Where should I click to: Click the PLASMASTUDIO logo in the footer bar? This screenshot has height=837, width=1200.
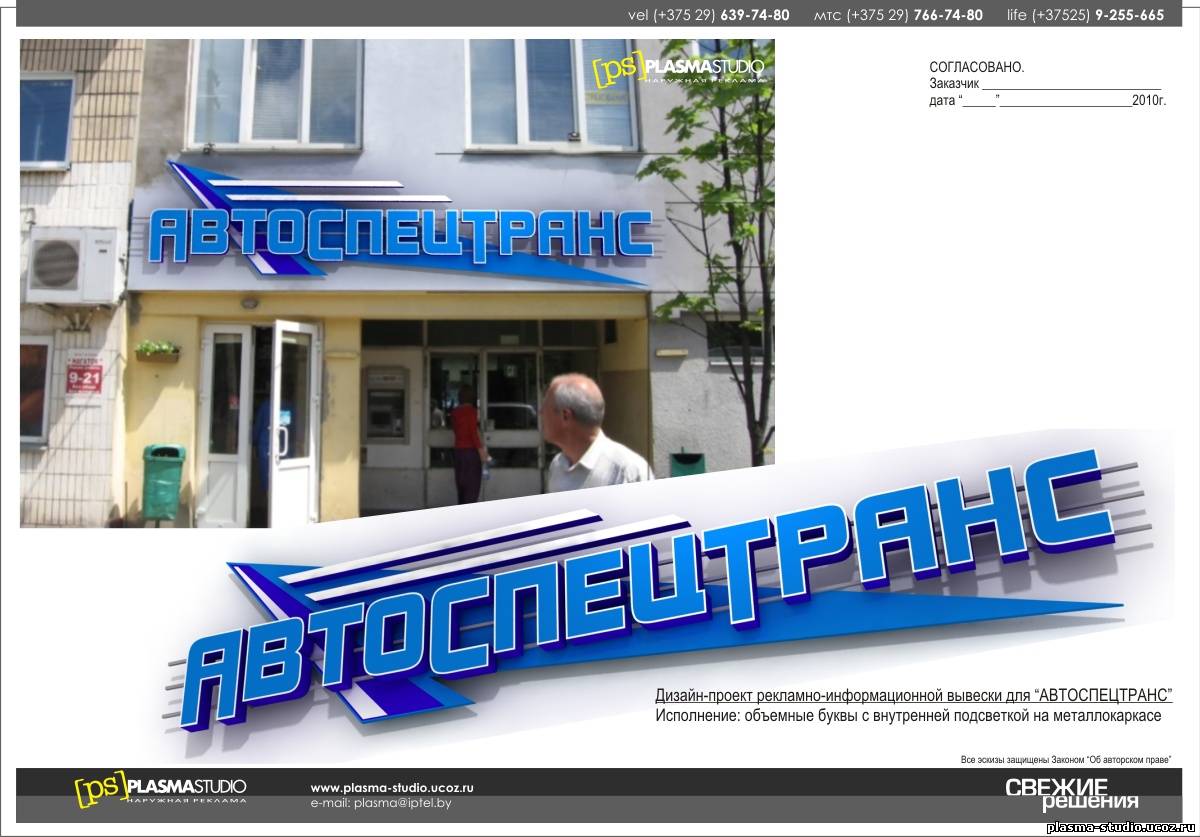point(160,788)
